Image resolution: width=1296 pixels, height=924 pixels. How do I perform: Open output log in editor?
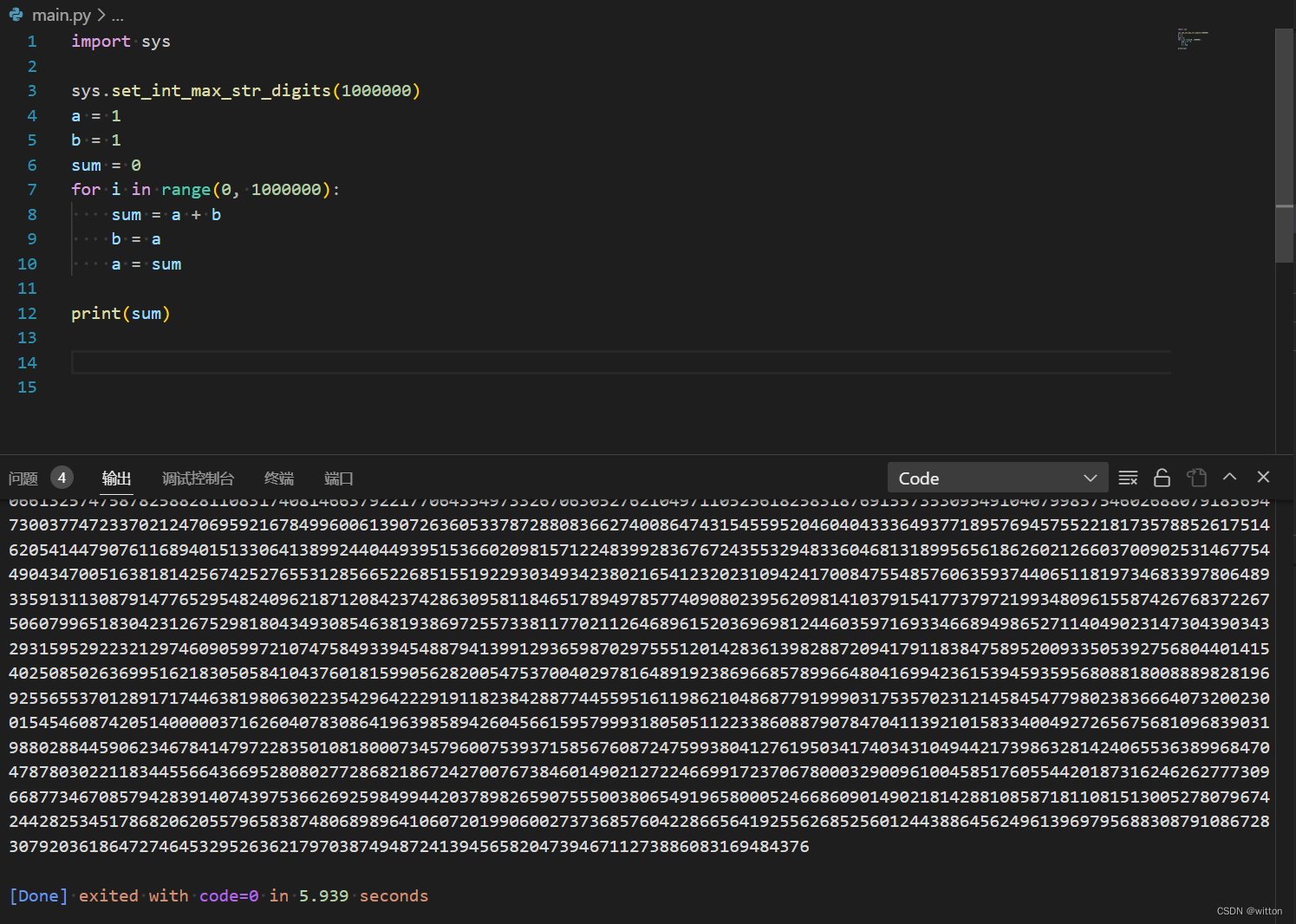point(1196,478)
